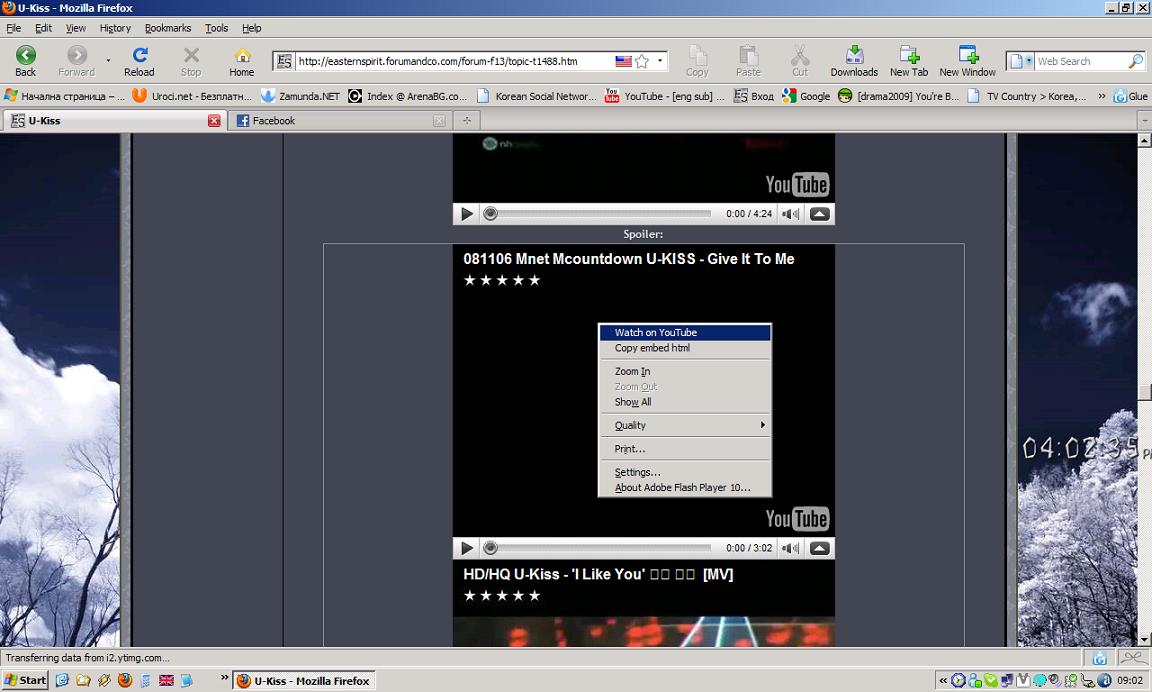
Task: Open a New Tab from the toolbar
Action: click(x=909, y=61)
